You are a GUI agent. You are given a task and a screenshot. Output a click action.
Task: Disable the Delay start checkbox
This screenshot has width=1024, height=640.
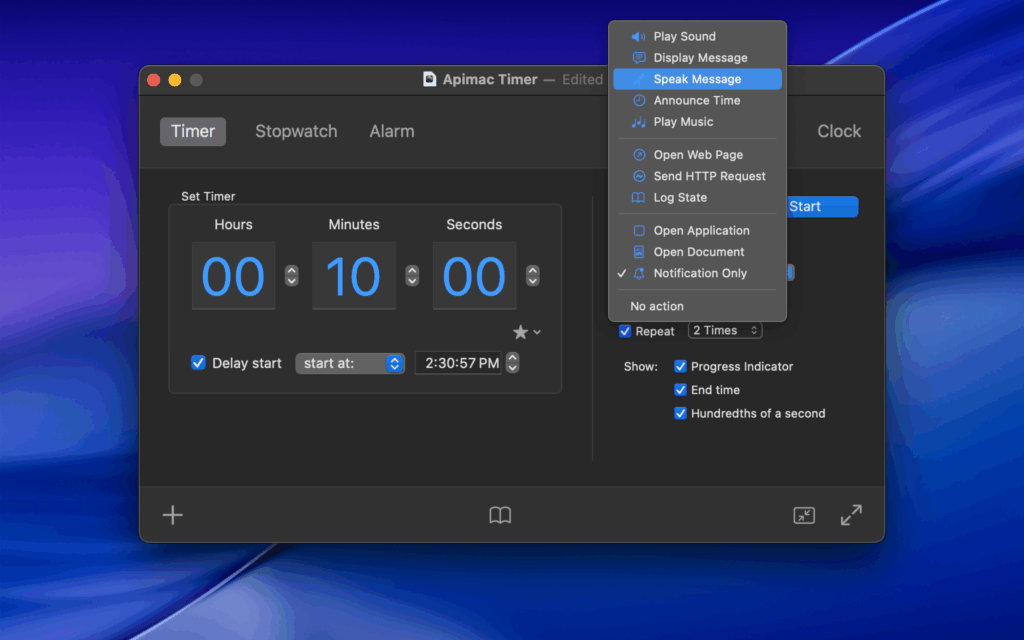(x=198, y=363)
